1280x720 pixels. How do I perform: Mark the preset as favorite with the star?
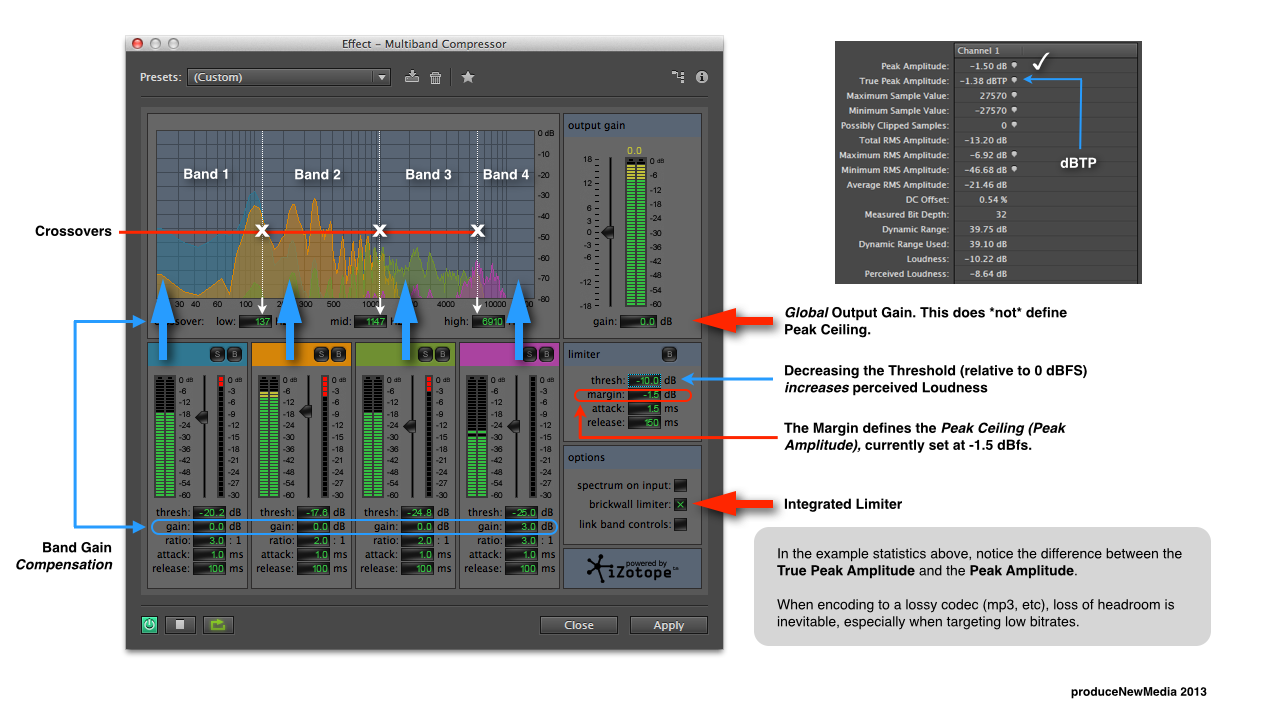tap(467, 77)
